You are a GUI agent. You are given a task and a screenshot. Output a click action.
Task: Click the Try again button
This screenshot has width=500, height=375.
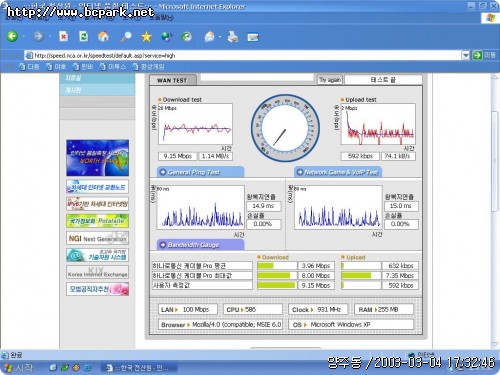330,80
